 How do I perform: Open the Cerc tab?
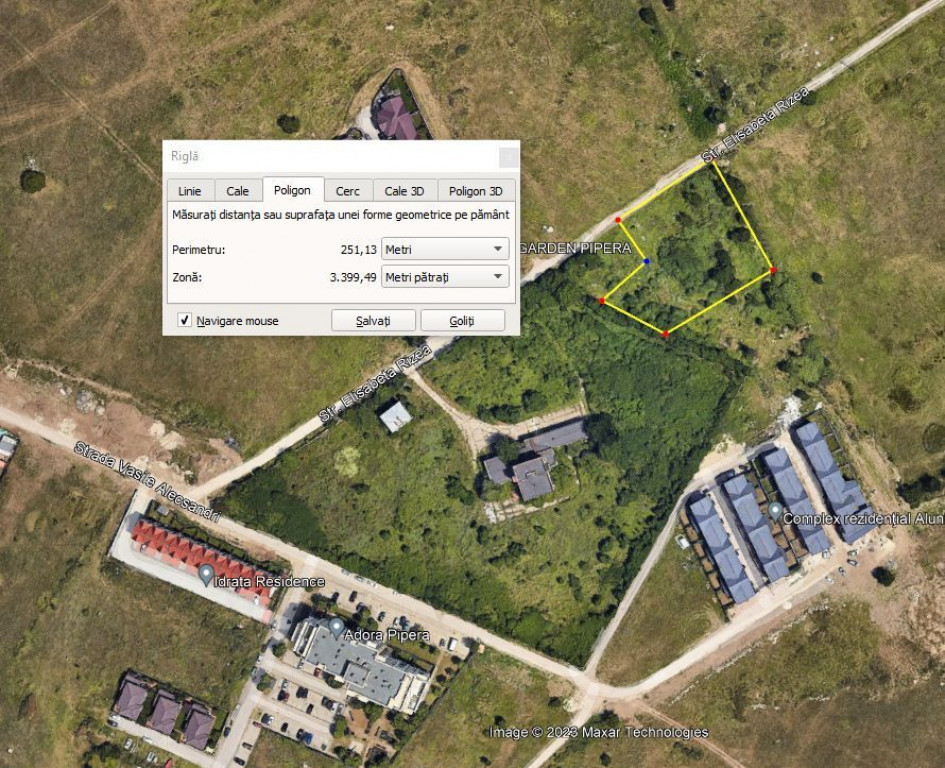(x=348, y=191)
